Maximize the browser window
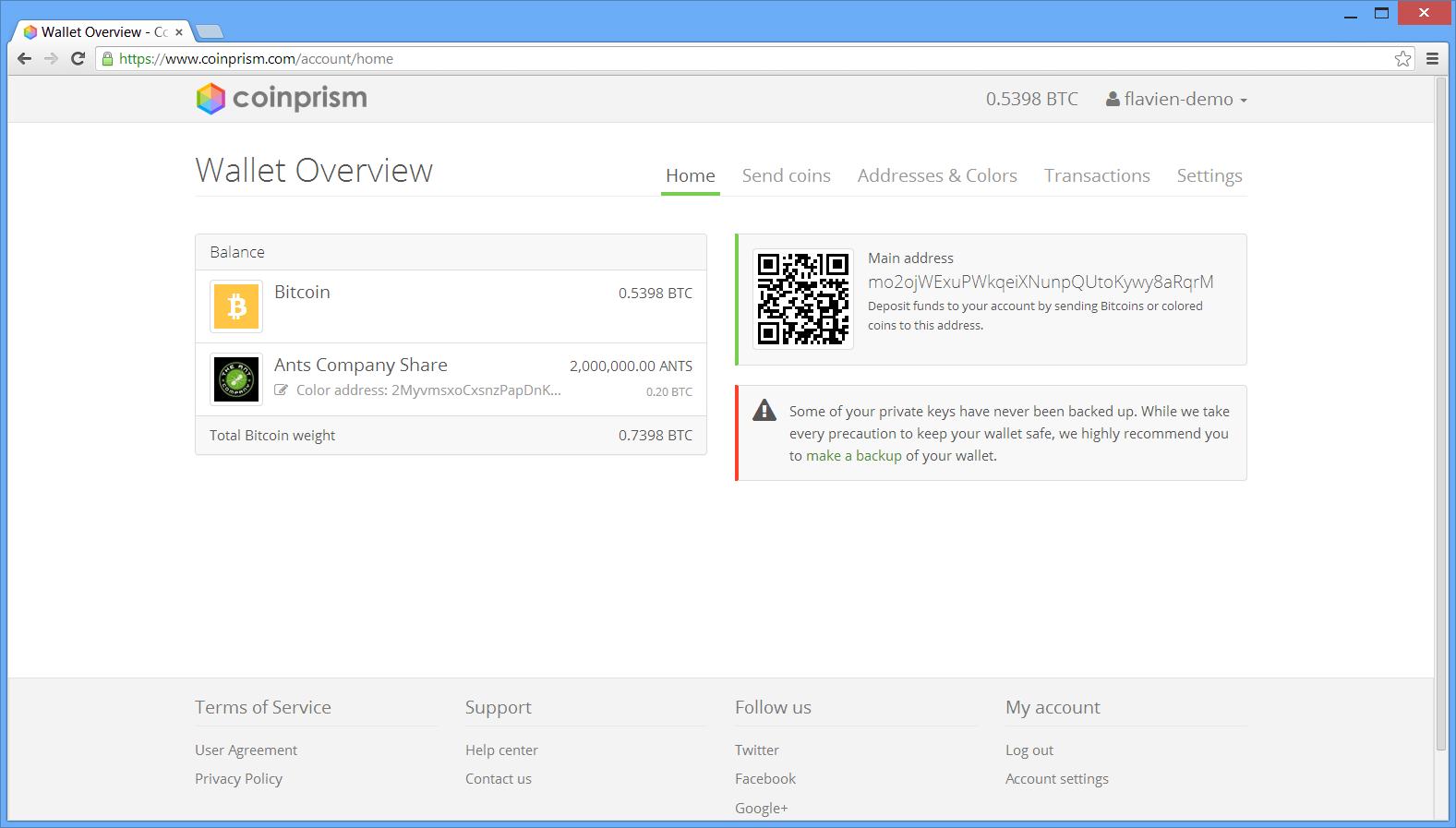 [x=1381, y=14]
